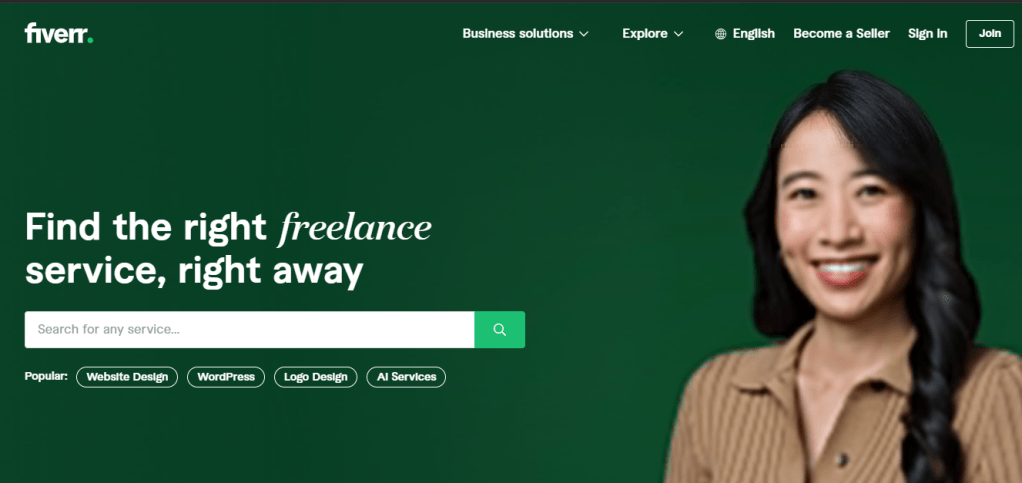Open the Become a Seller link
Viewport: 1022px width, 483px height.
841,33
